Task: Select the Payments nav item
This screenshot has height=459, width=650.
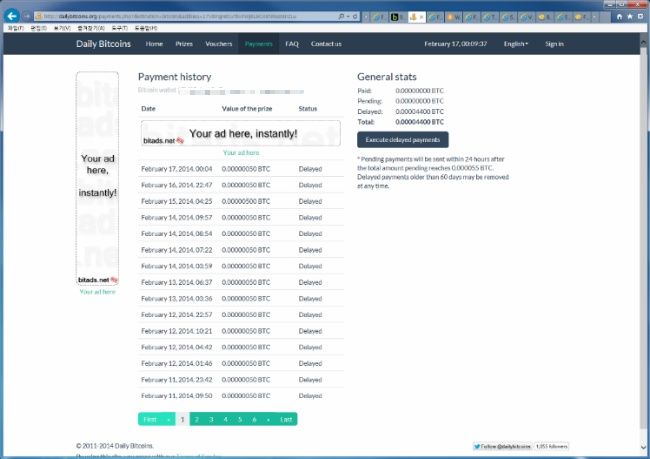Action: click(259, 44)
